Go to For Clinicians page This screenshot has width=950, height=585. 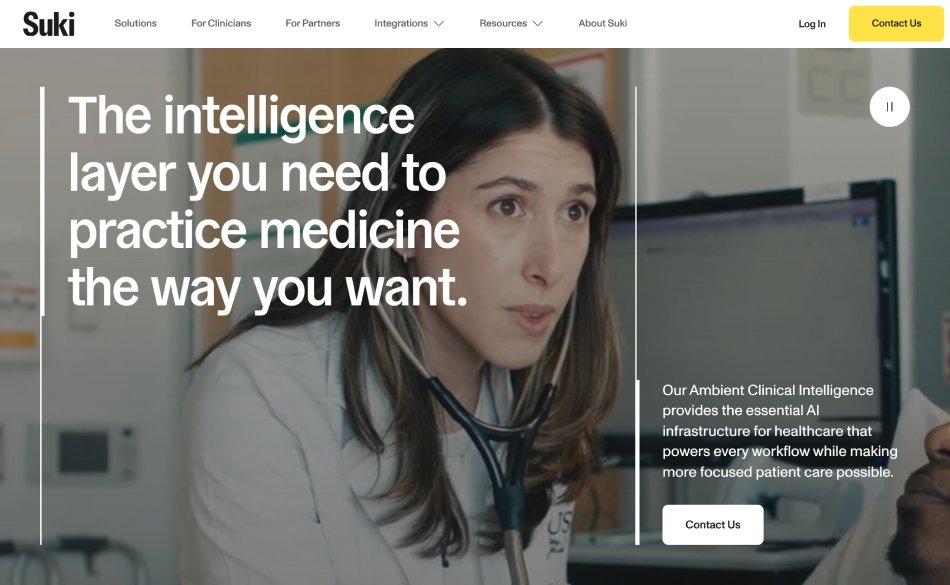point(221,23)
